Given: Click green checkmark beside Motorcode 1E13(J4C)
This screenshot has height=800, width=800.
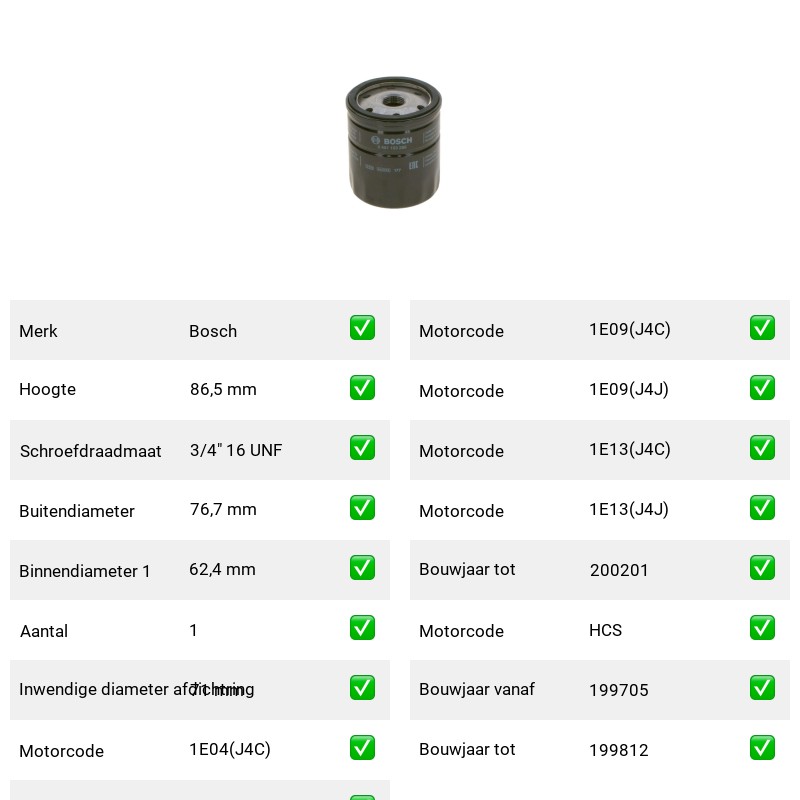Looking at the screenshot, I should [762, 447].
